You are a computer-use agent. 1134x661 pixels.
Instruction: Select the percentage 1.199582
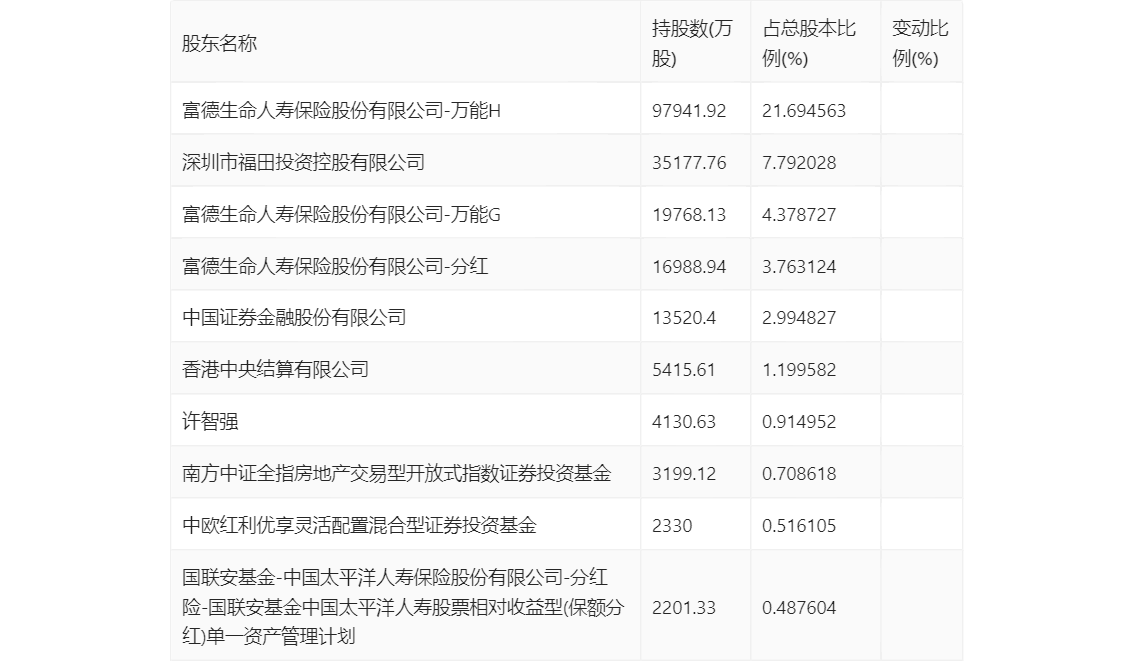click(x=798, y=370)
